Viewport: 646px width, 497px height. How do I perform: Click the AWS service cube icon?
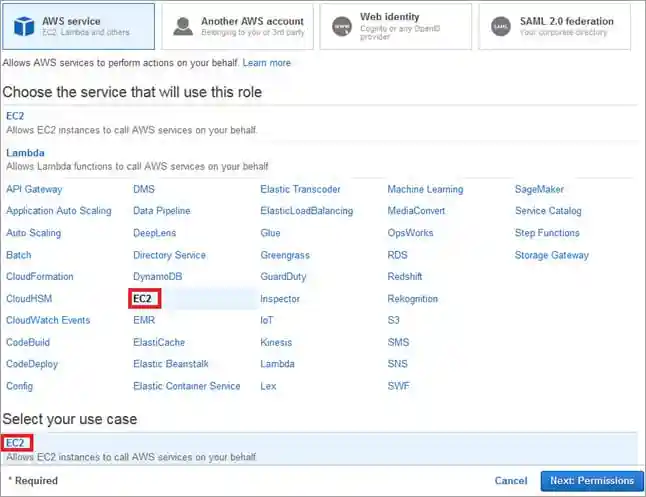(23, 25)
